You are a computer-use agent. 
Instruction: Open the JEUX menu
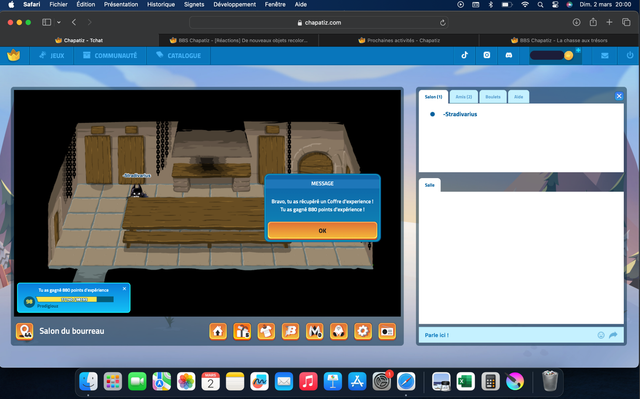coord(52,55)
